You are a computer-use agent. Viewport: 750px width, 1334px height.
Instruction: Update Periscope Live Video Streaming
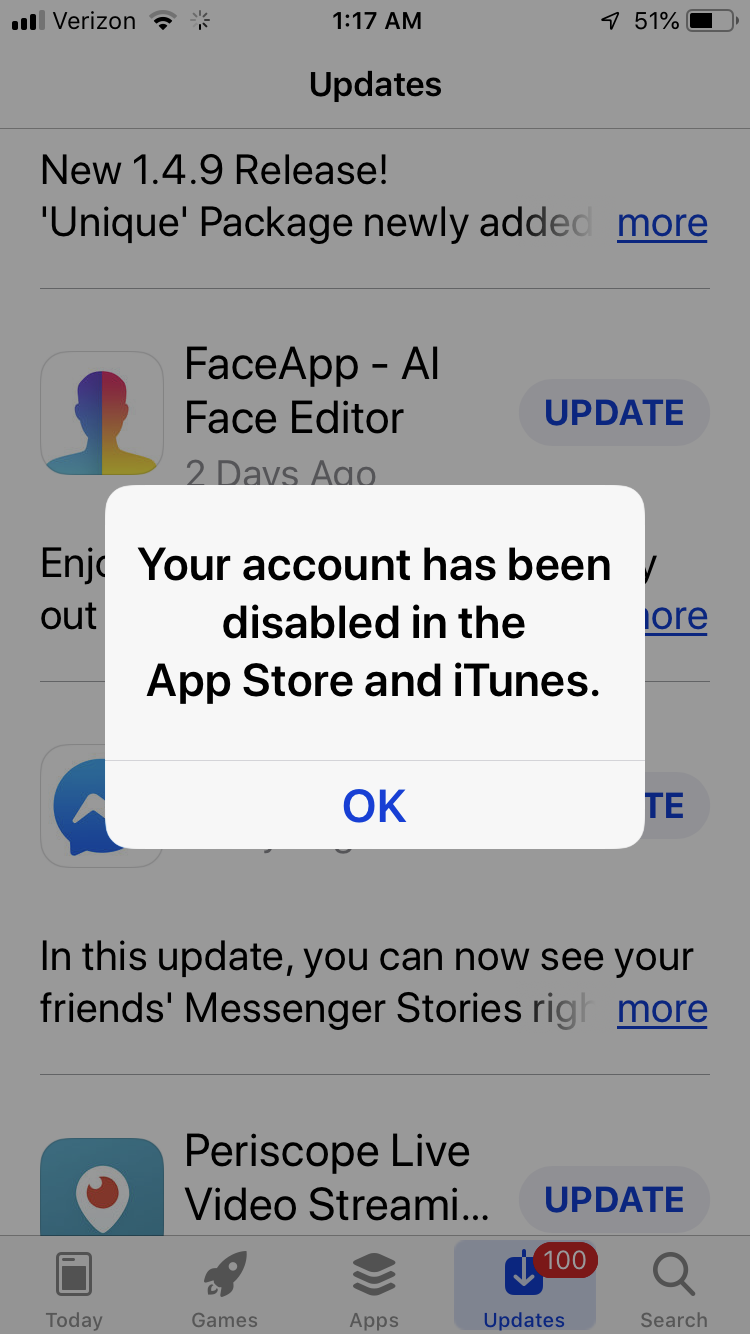614,1199
